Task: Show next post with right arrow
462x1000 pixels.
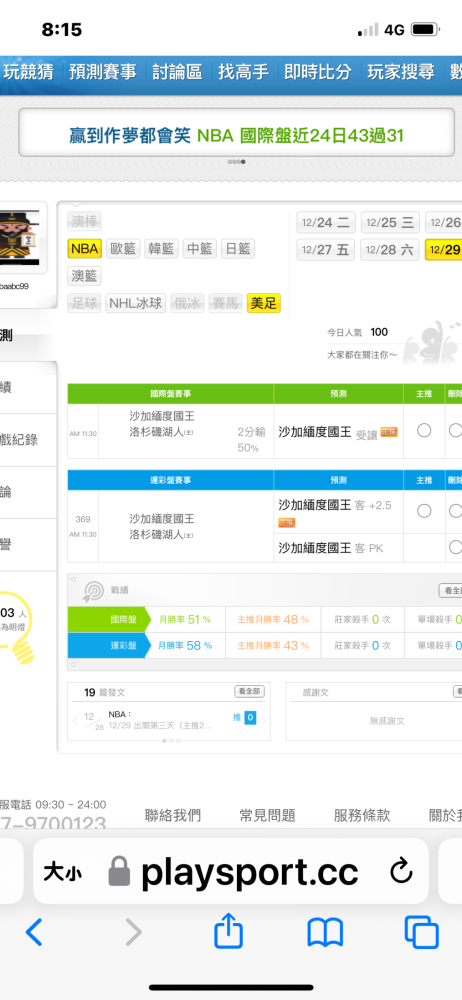Action: pyautogui.click(x=264, y=720)
